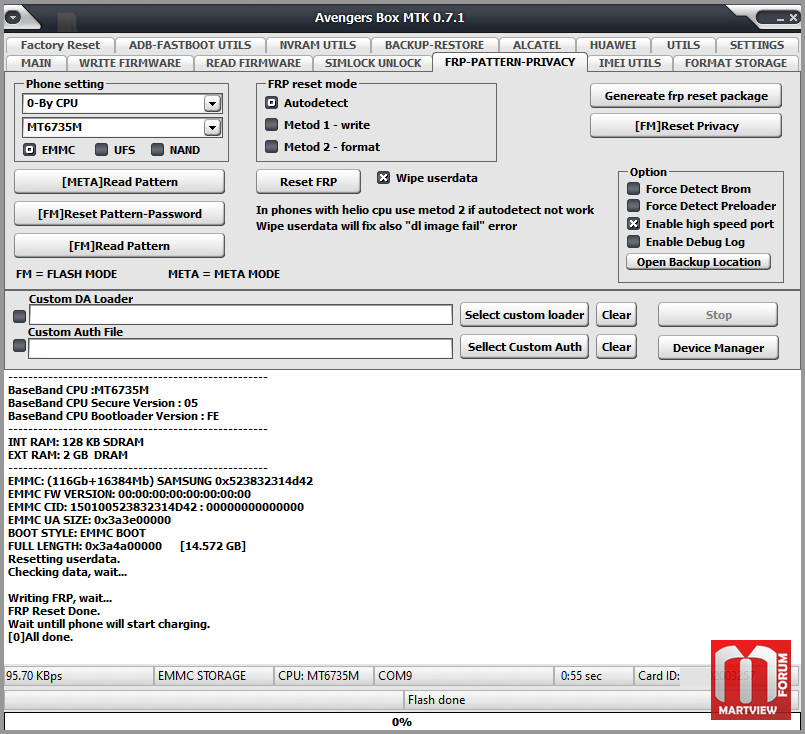
Task: Open the NVRAM UTILS tab
Action: click(x=318, y=45)
